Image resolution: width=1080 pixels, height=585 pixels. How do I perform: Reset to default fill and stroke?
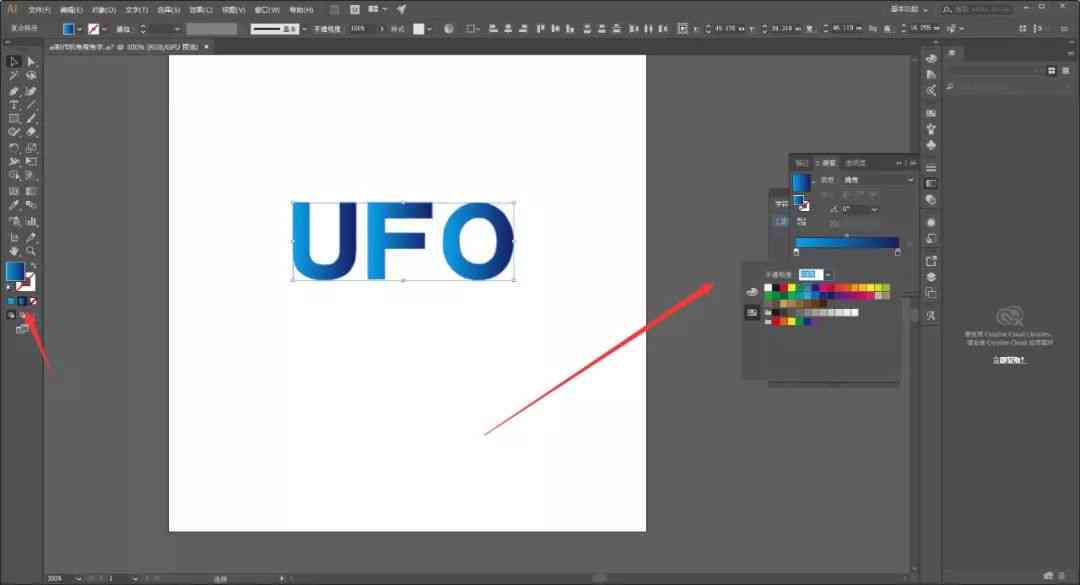coord(10,287)
